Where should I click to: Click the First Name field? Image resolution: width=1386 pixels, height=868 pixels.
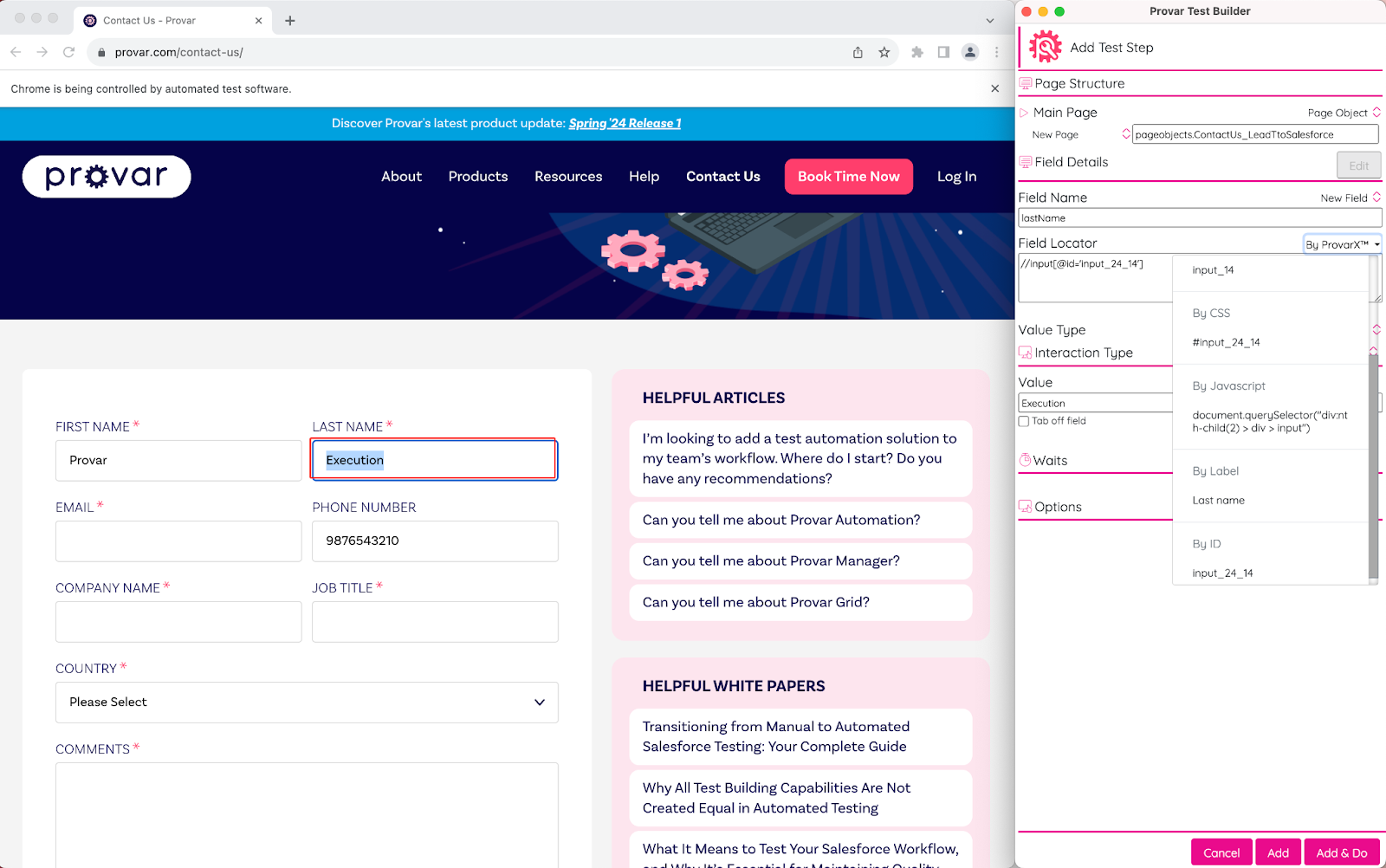[178, 461]
